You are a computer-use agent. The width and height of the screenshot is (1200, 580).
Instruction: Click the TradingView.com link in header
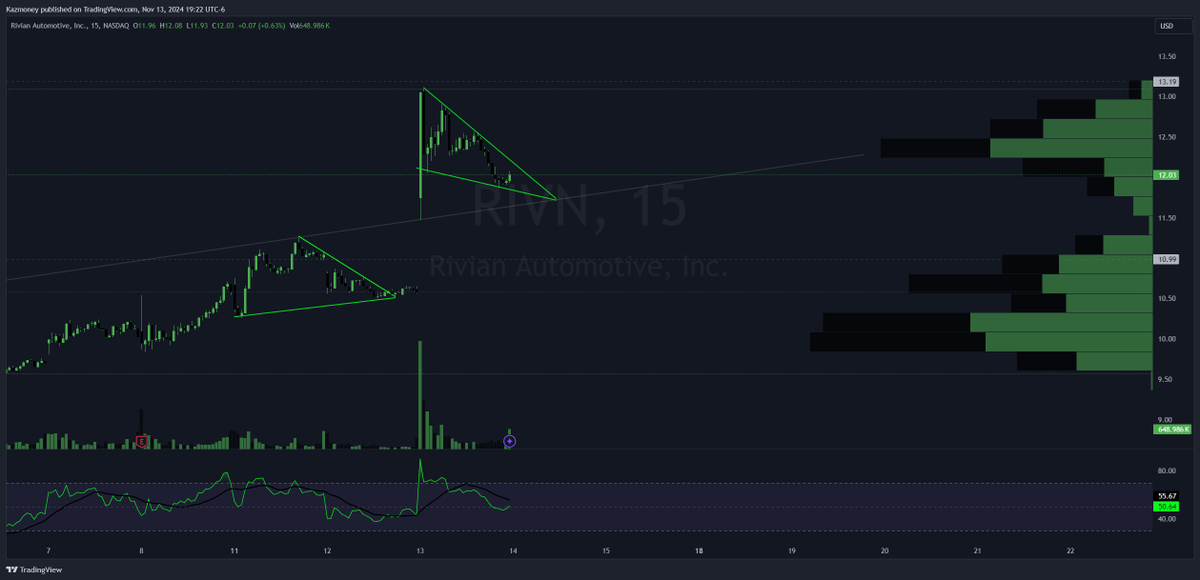[x=111, y=8]
